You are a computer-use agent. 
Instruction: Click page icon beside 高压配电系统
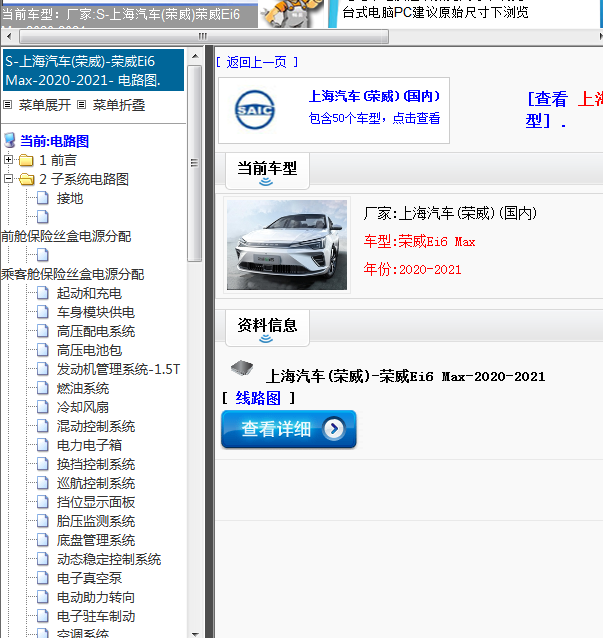coord(43,331)
